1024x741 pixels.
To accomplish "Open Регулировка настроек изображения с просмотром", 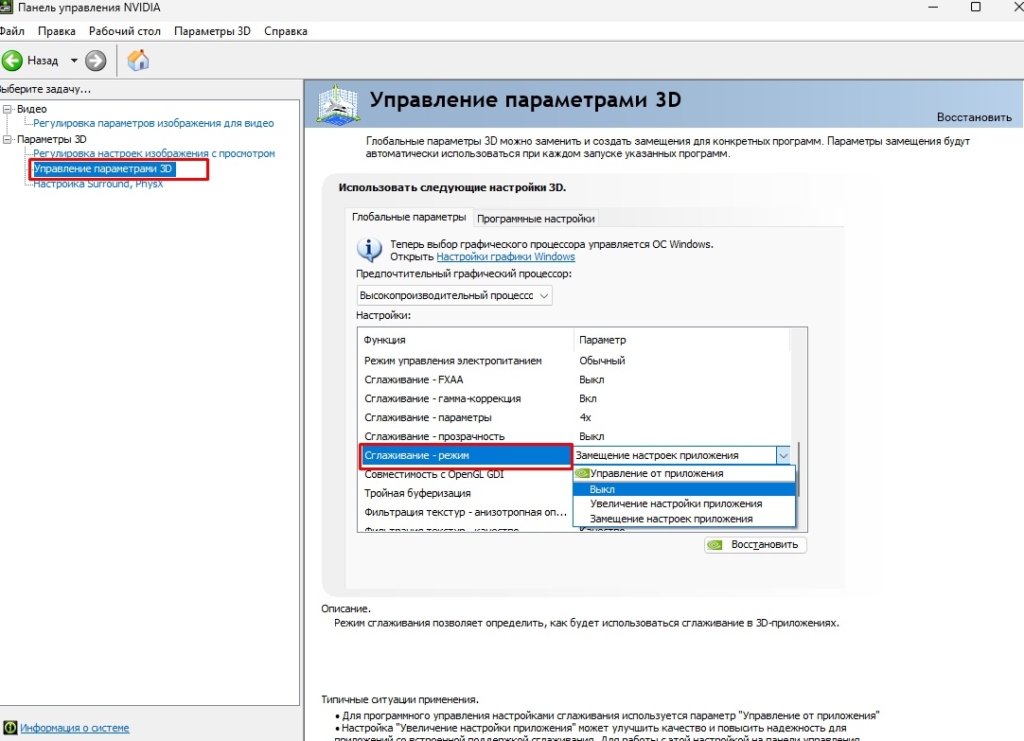I will [x=154, y=153].
